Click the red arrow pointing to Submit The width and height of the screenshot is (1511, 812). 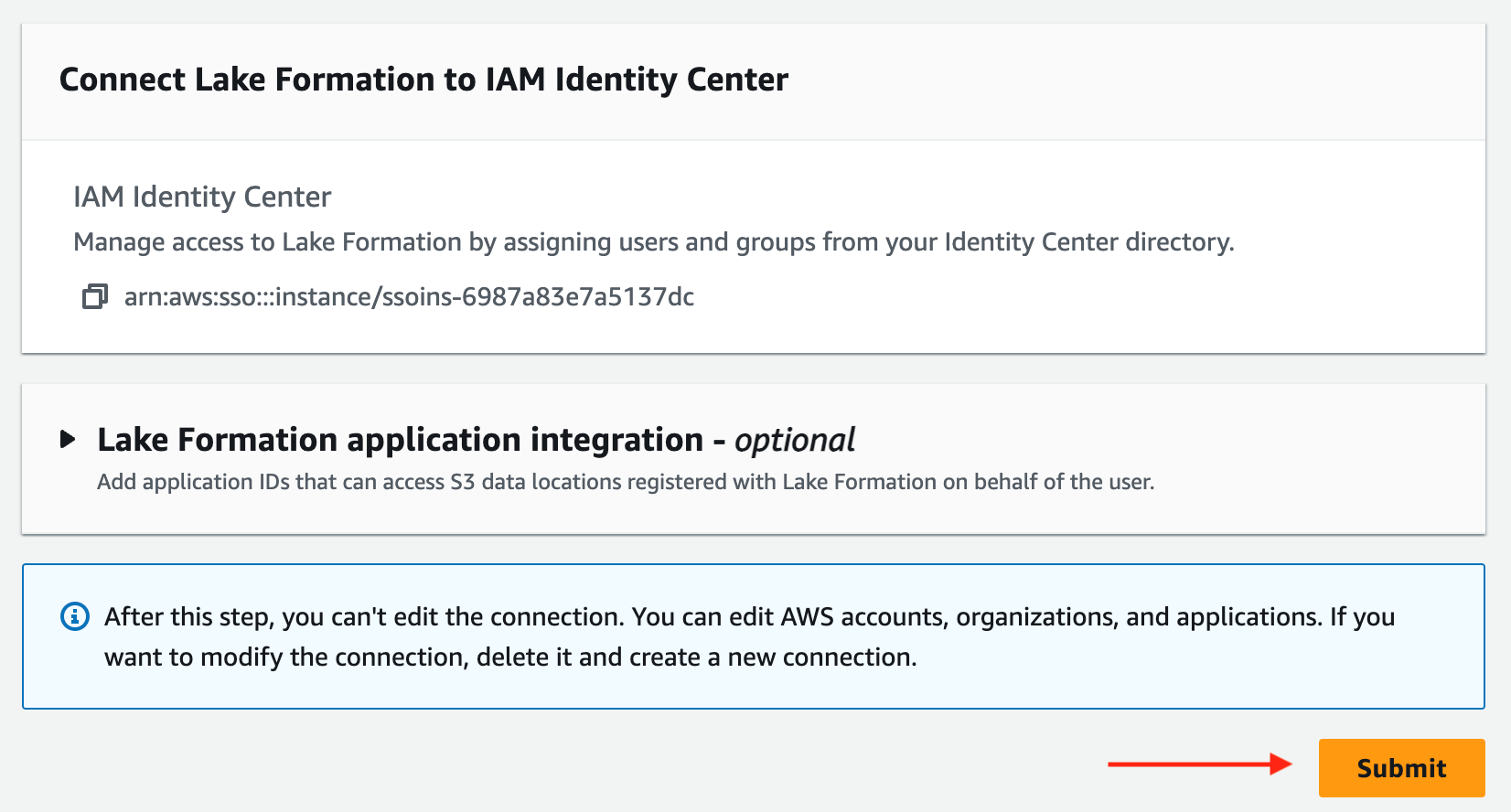point(1199,764)
